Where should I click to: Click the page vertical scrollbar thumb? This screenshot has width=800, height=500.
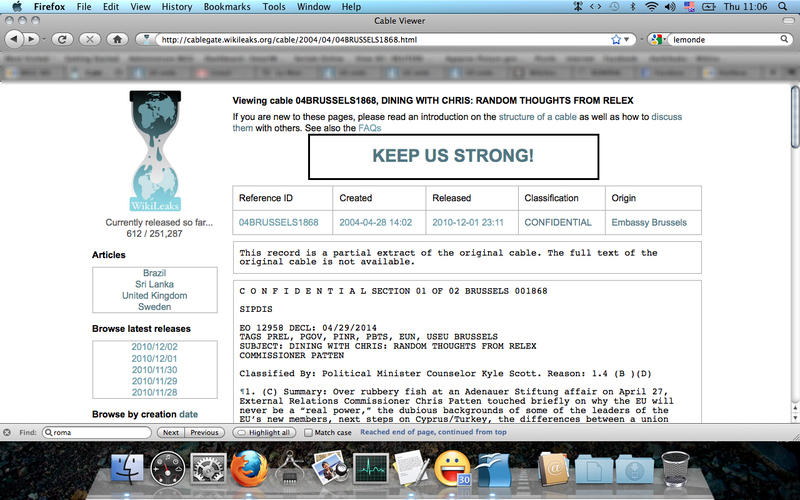pos(795,116)
